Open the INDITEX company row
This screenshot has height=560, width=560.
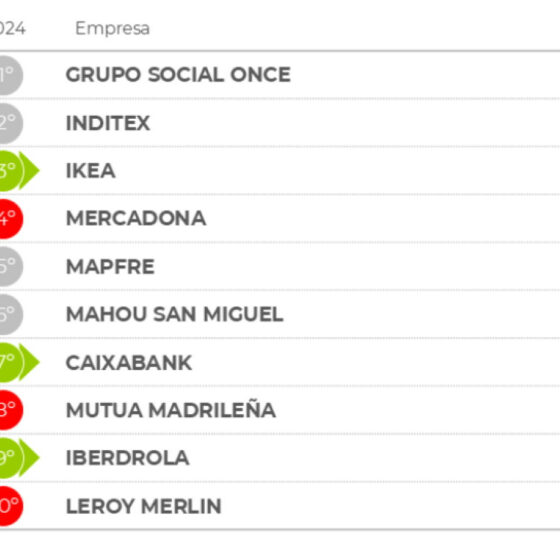point(108,123)
